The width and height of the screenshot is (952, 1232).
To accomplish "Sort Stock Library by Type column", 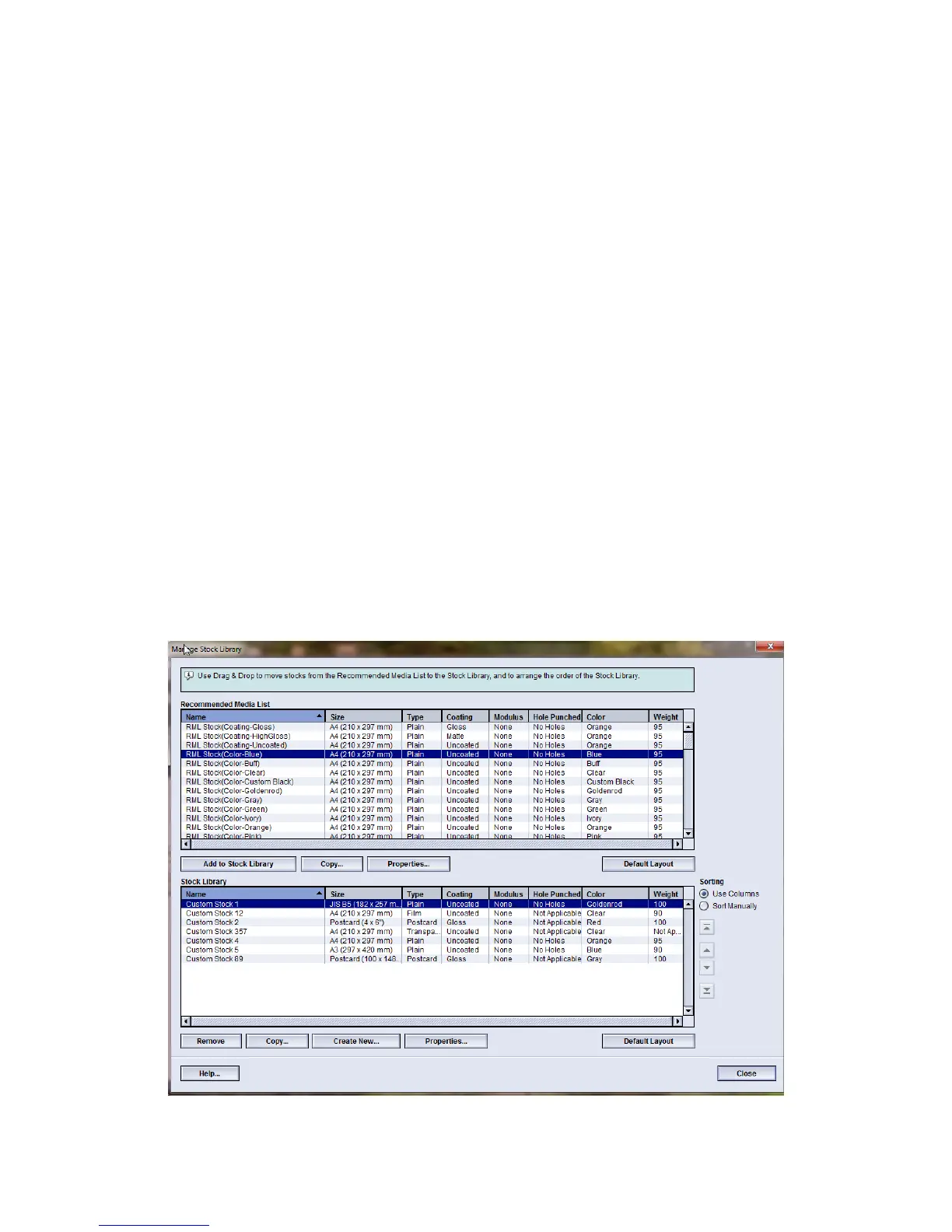I will tap(422, 894).
